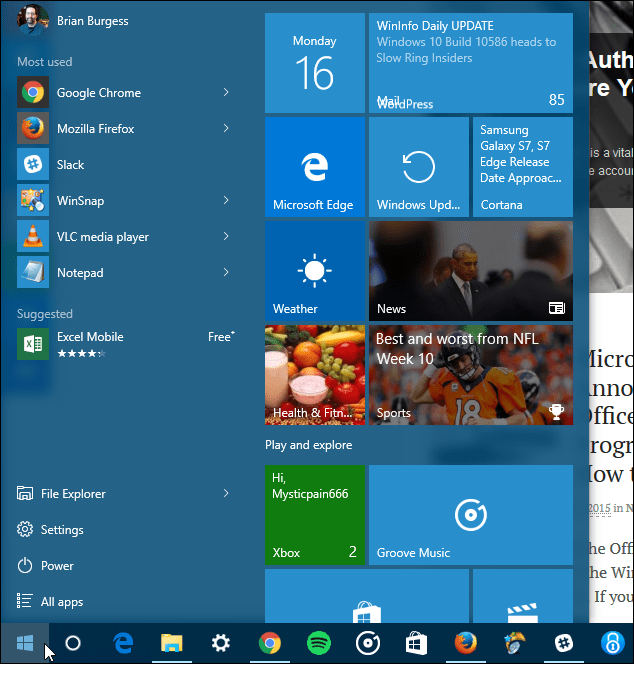Open the Movies & TV tile
This screenshot has width=634, height=675.
pos(523,596)
